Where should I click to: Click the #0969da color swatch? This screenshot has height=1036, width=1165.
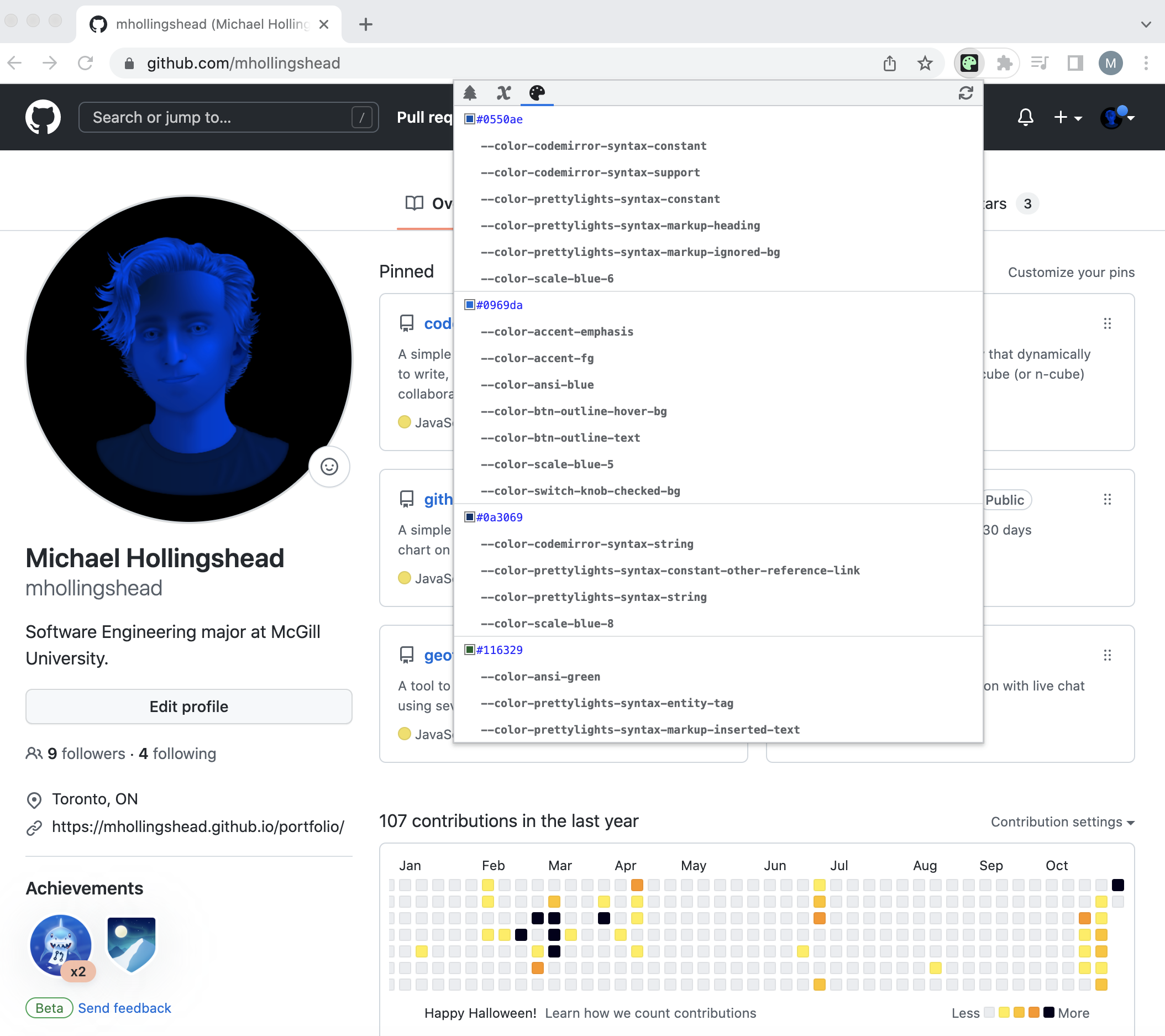(470, 305)
